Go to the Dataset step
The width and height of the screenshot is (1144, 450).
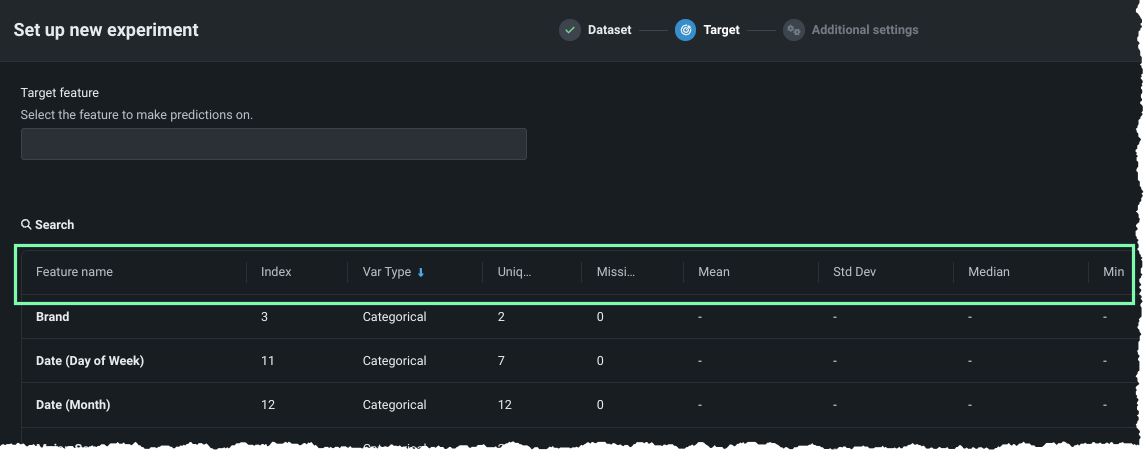[609, 30]
